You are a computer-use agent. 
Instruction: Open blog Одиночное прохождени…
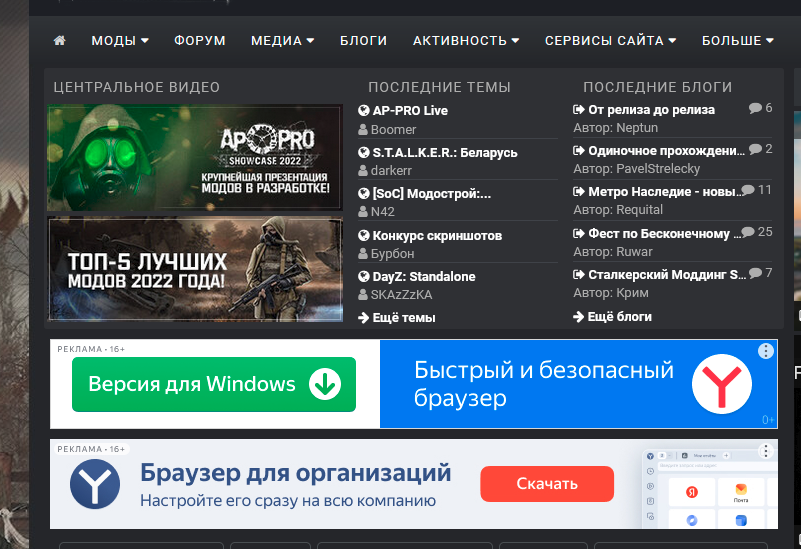(667, 151)
